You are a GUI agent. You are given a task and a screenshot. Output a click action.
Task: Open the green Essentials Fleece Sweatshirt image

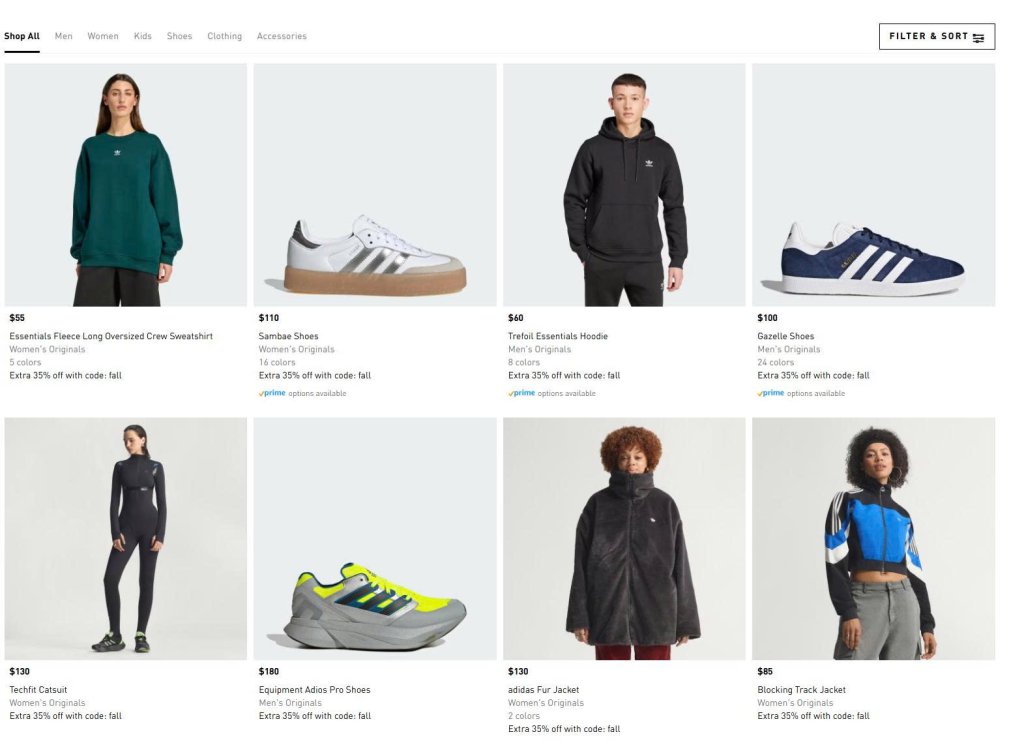[126, 185]
